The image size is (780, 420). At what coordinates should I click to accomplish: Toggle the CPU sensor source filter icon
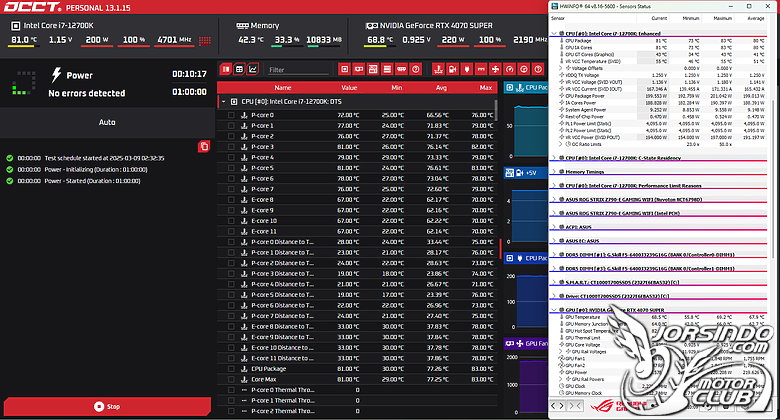pos(344,69)
